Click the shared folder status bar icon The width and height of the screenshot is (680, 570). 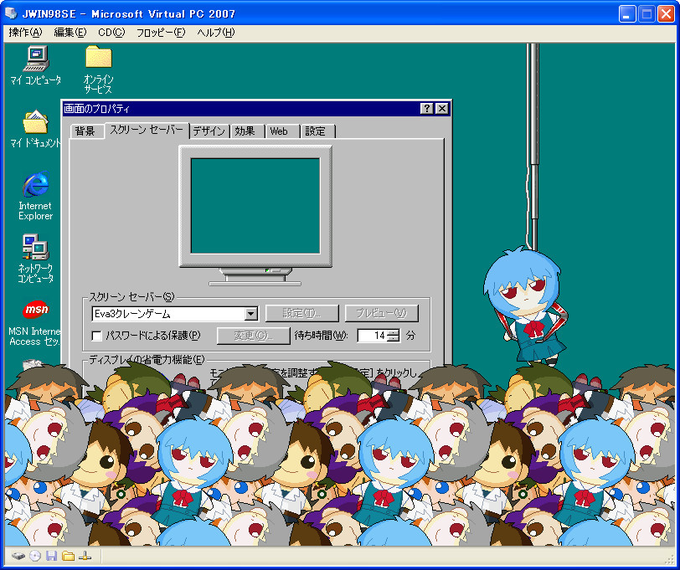[68, 556]
